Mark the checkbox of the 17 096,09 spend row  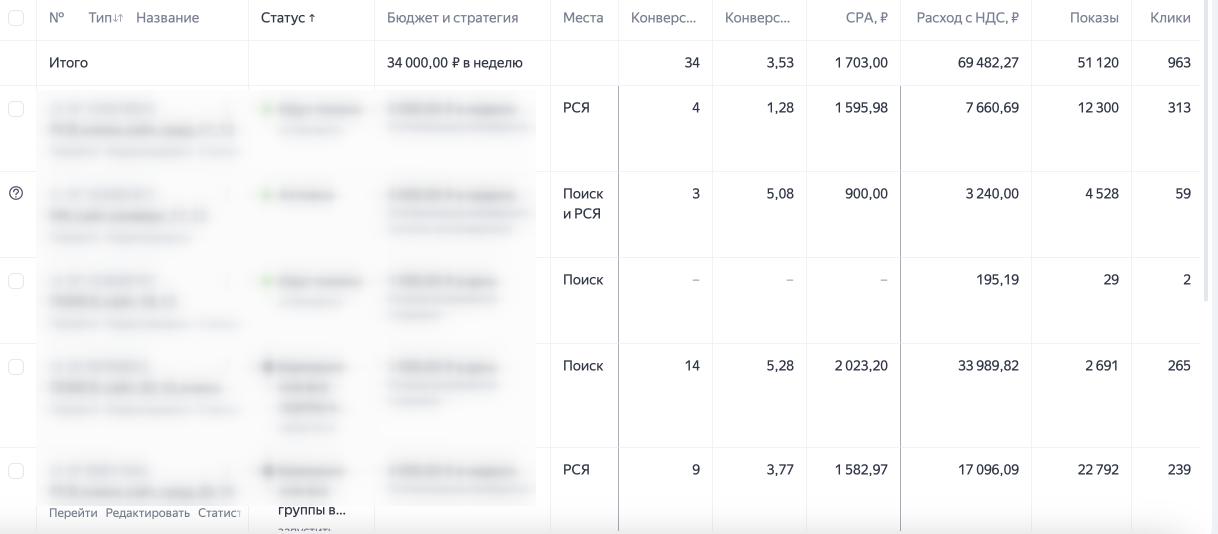point(16,471)
